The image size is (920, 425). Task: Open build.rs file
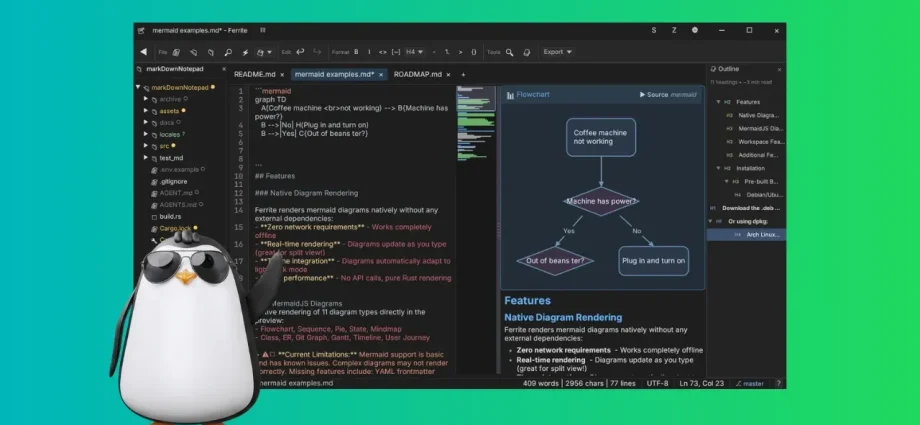(170, 217)
